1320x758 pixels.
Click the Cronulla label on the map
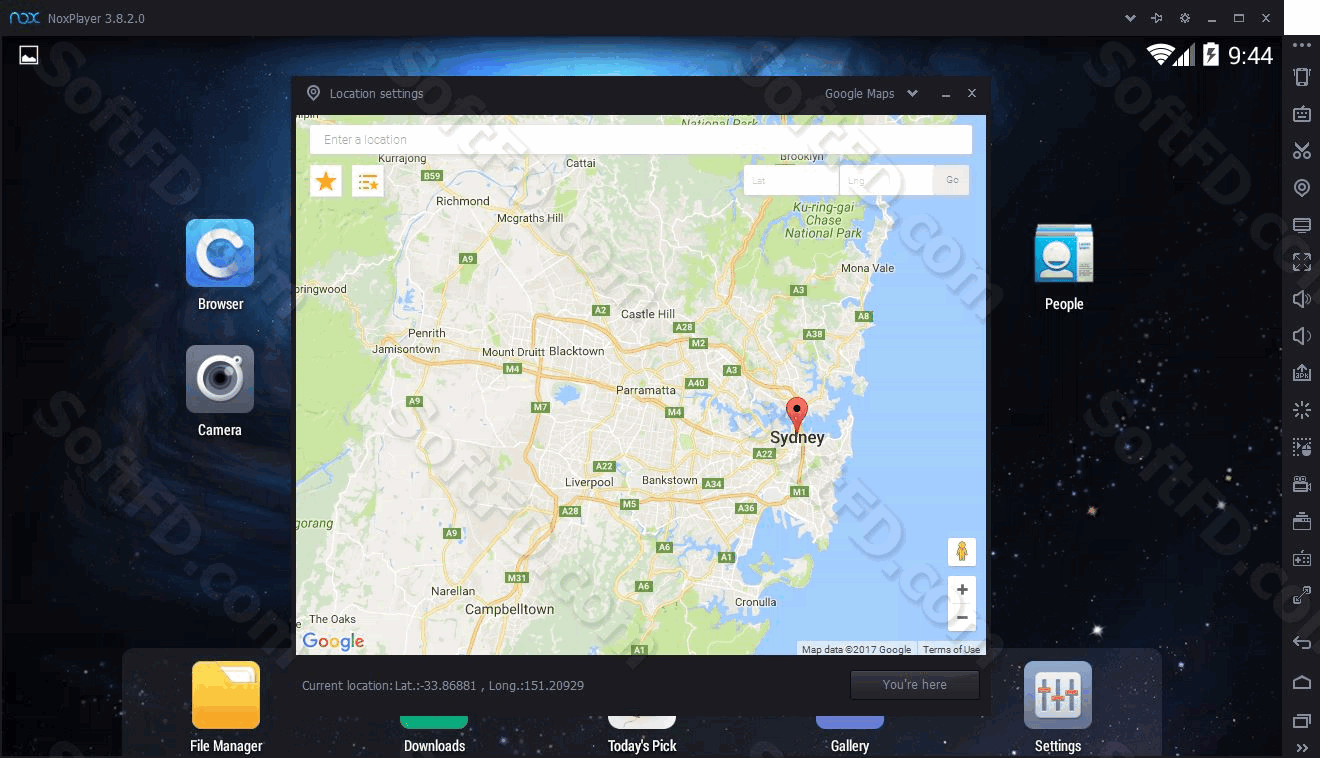(756, 602)
